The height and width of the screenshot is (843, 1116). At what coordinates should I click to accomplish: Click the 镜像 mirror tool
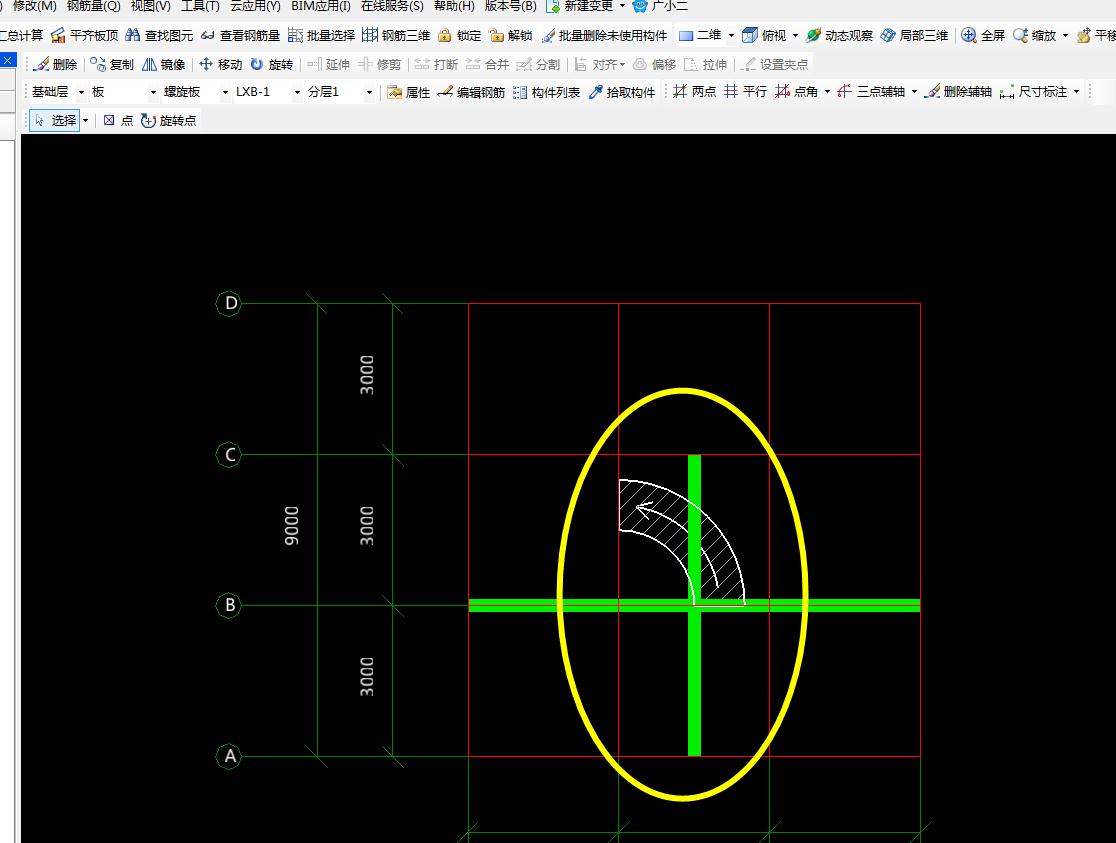coord(164,64)
